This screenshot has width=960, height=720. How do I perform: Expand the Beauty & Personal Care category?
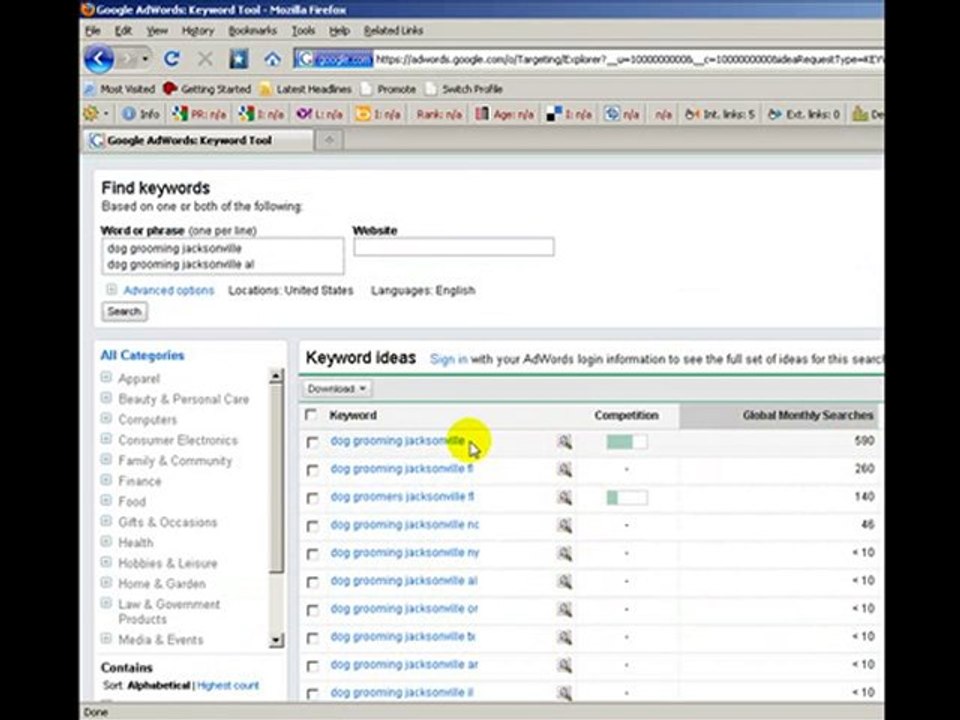[x=106, y=398]
